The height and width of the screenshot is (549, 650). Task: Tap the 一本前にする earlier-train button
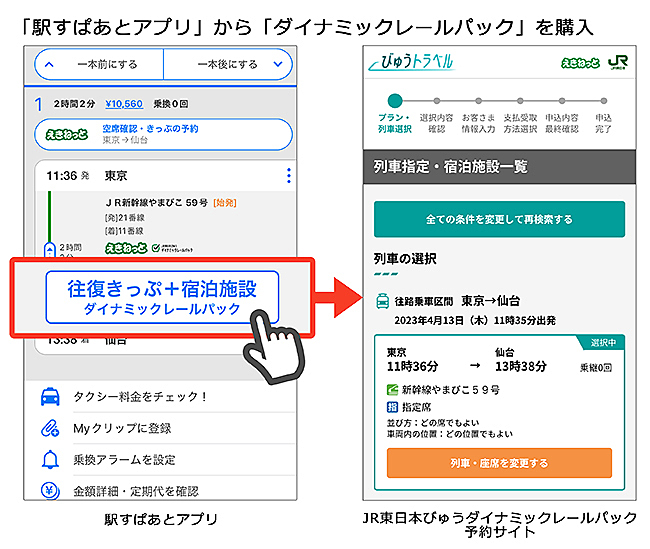pos(99,64)
